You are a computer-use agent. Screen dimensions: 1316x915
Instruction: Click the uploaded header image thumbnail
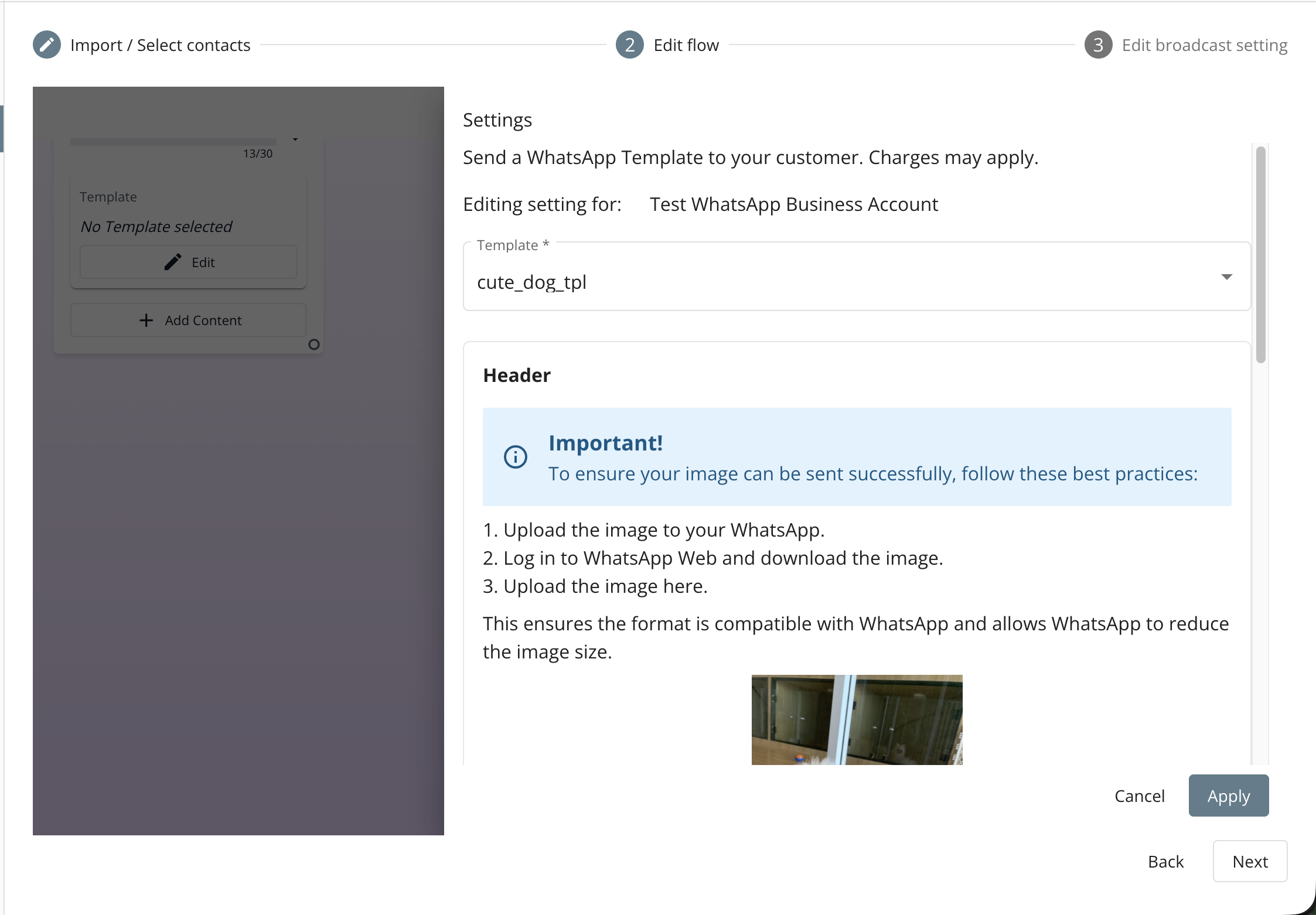(x=857, y=719)
